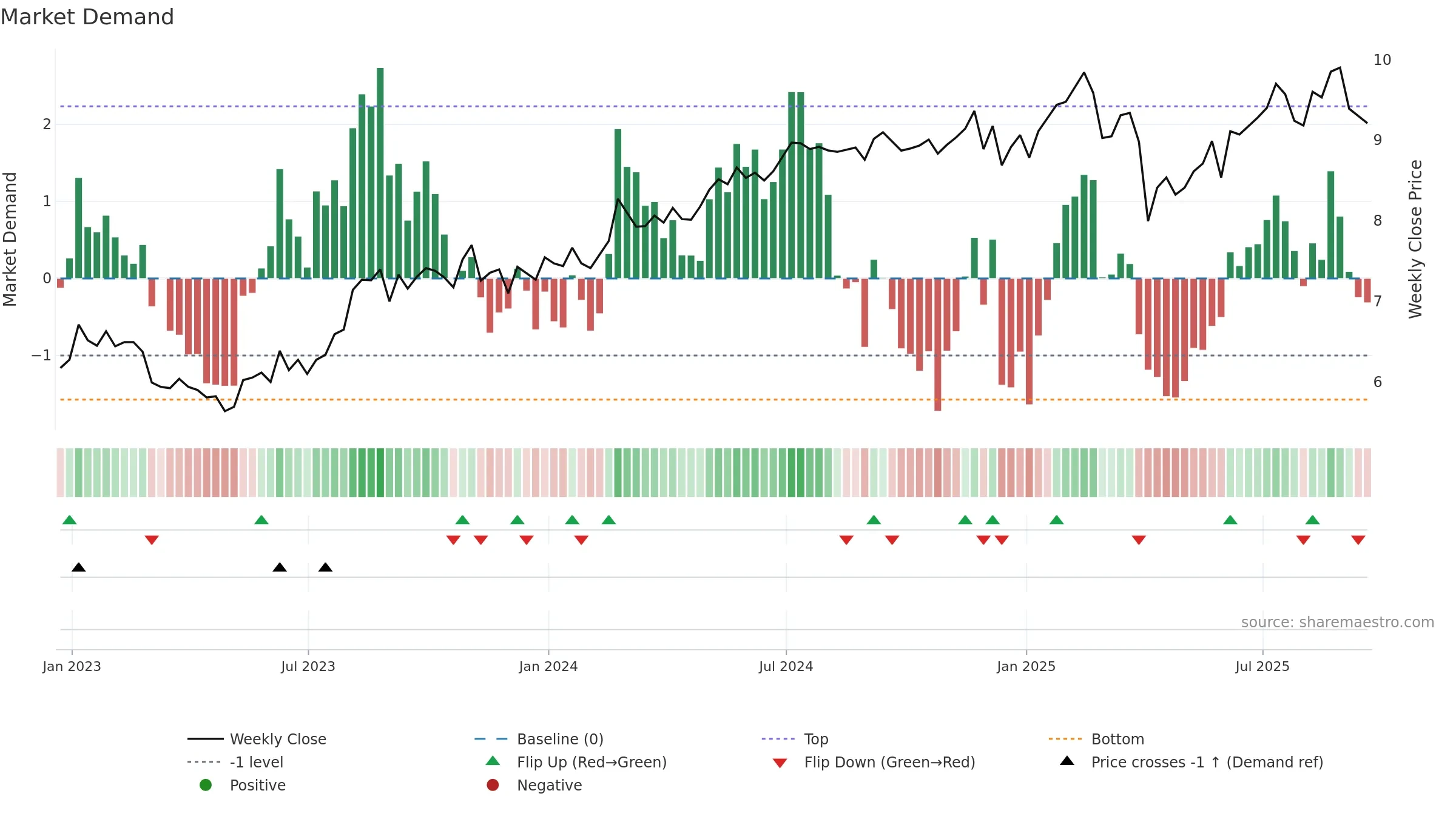This screenshot has width=1456, height=819.
Task: Click the first green flip-up marker at Jan 2023
Action: pyautogui.click(x=70, y=520)
